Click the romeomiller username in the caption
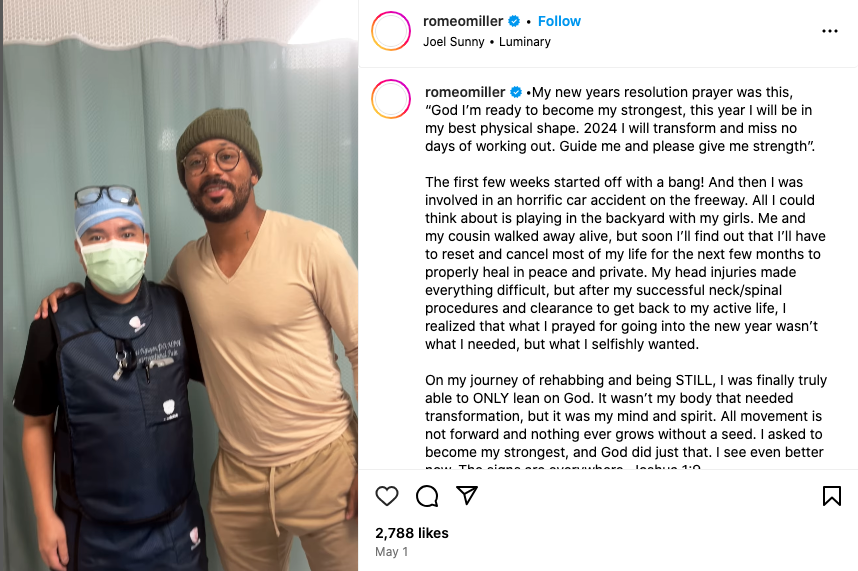The width and height of the screenshot is (858, 571). [465, 92]
